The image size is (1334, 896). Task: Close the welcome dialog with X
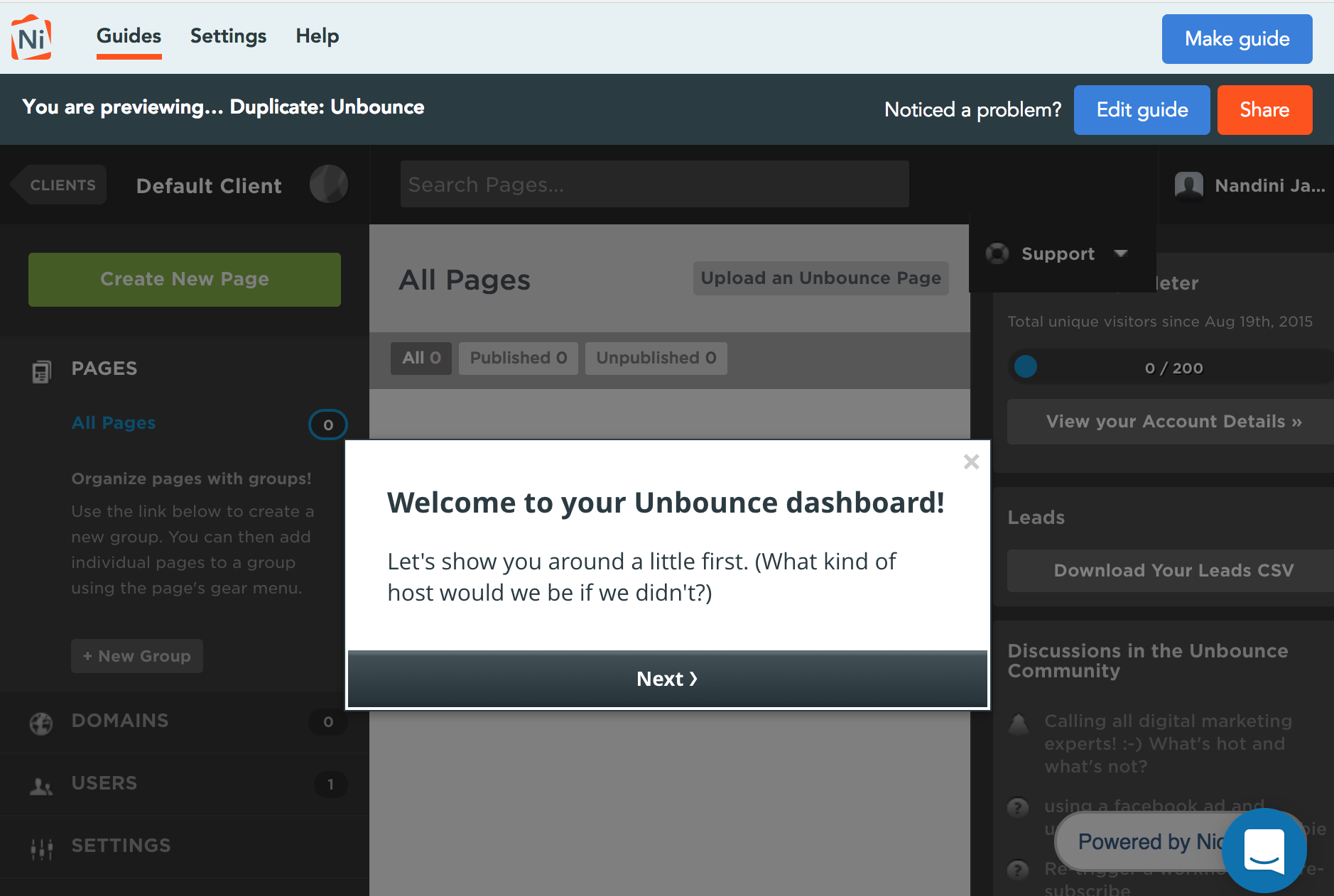pos(971,462)
